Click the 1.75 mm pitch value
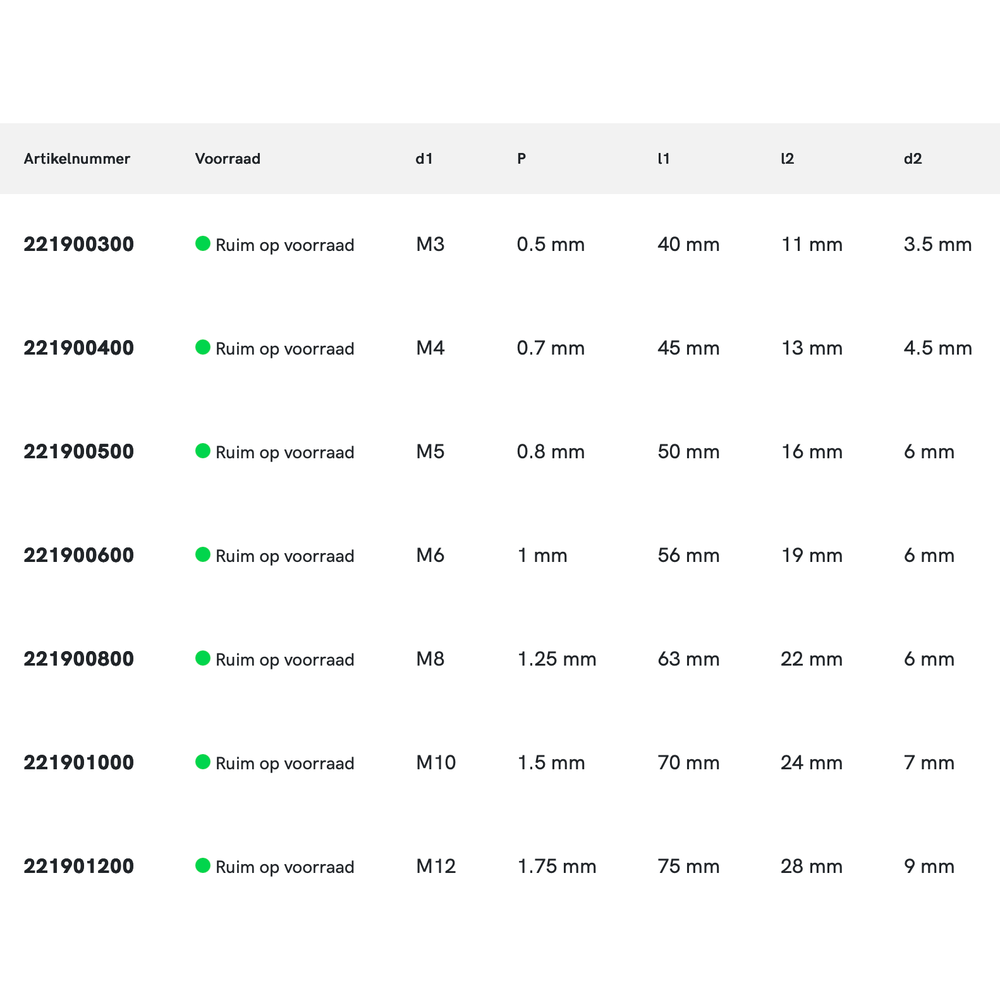Image resolution: width=1000 pixels, height=1000 pixels. click(x=556, y=866)
